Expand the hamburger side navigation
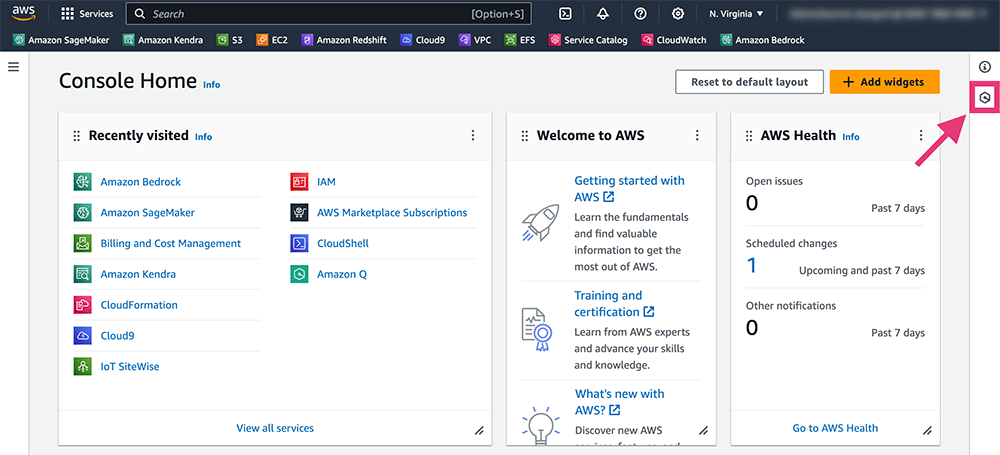This screenshot has width=1000, height=455. click(13, 66)
